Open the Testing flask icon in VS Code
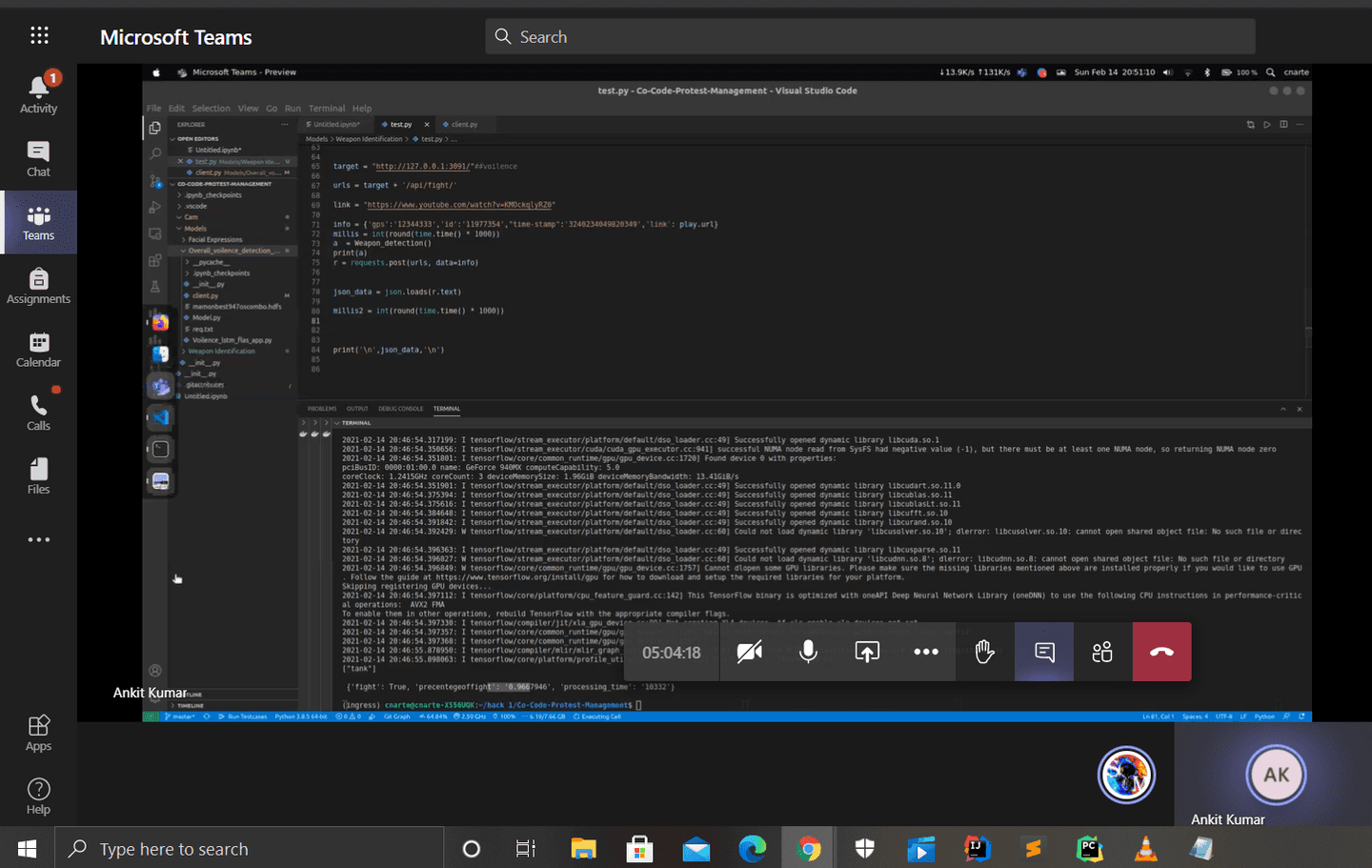 155,286
